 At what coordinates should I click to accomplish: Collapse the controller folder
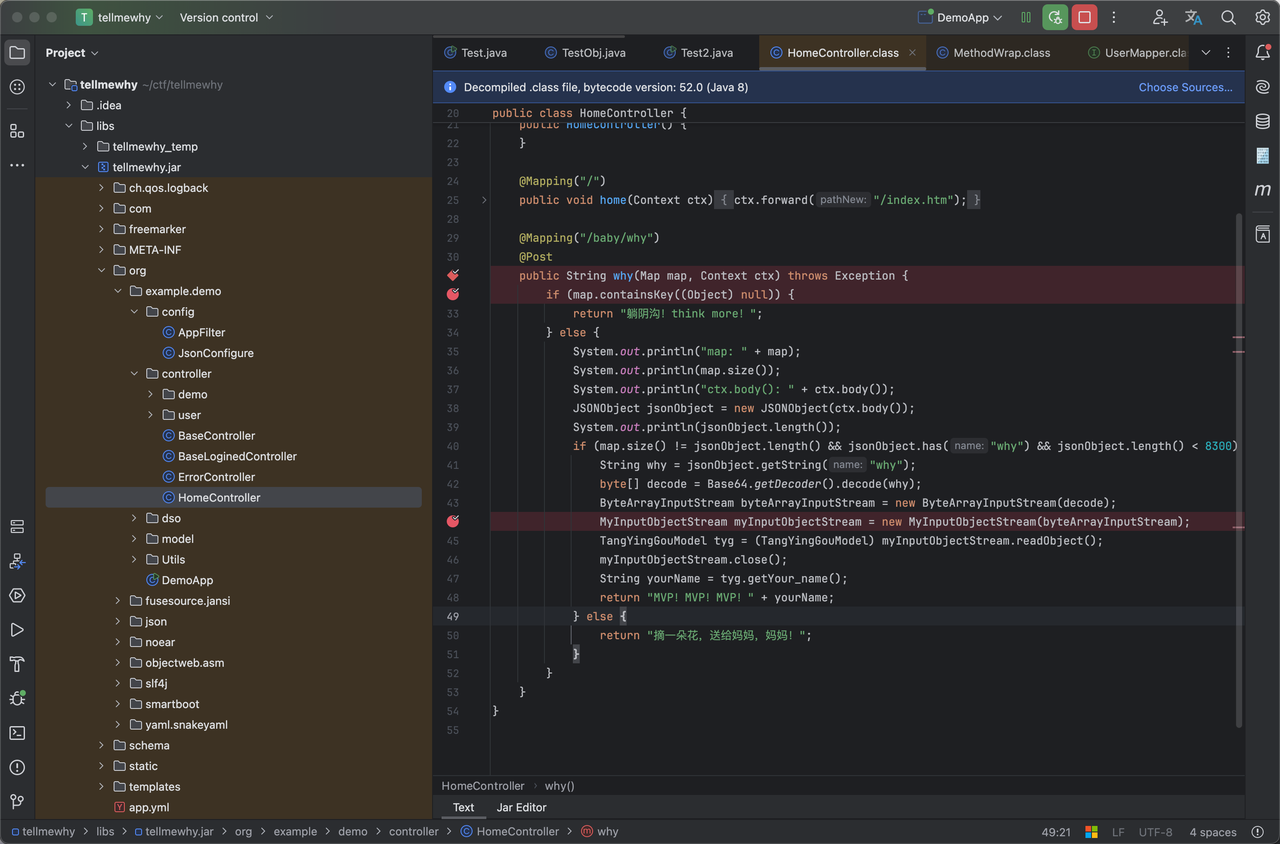click(135, 374)
